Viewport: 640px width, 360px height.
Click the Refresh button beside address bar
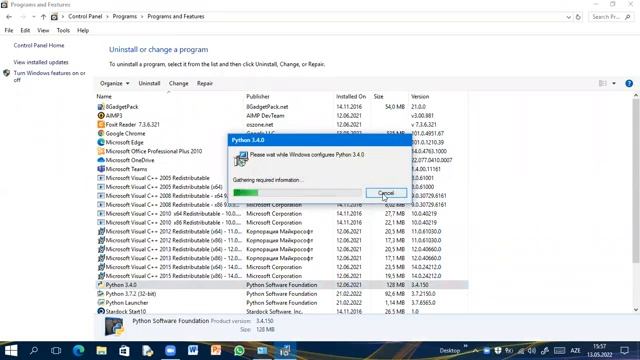click(x=578, y=17)
